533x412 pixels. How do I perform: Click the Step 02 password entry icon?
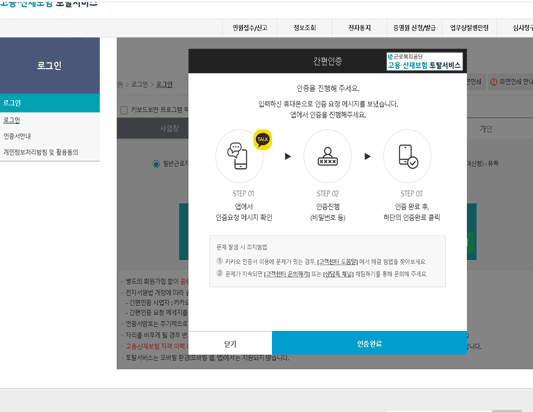[327, 156]
